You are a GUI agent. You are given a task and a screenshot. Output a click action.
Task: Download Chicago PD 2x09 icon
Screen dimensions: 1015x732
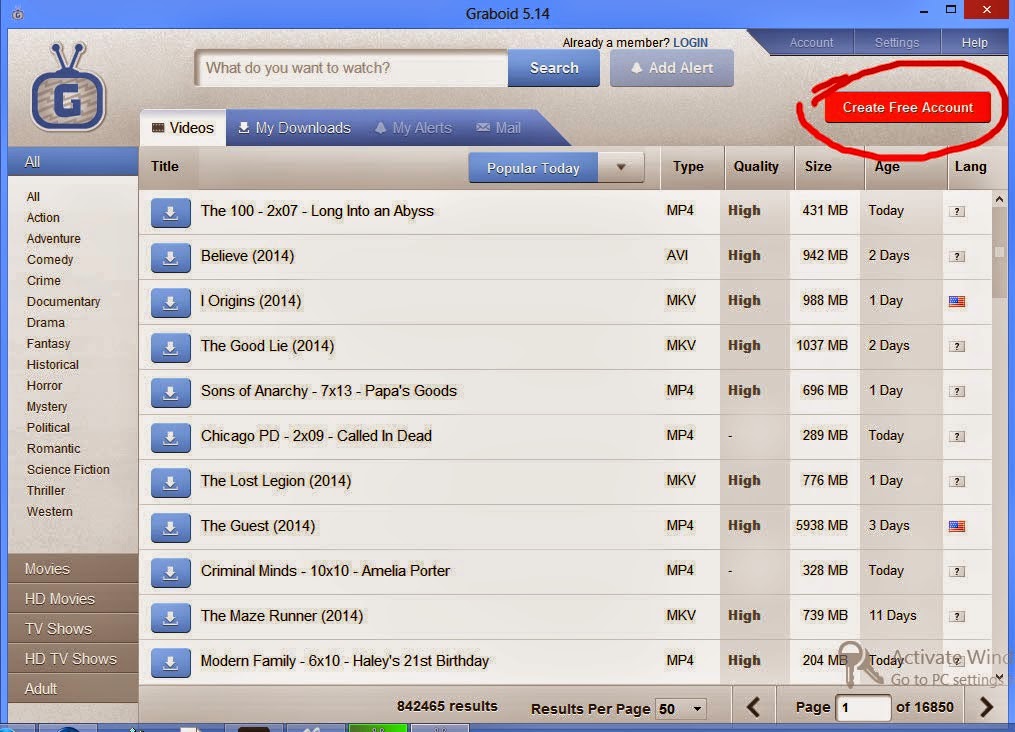click(170, 438)
